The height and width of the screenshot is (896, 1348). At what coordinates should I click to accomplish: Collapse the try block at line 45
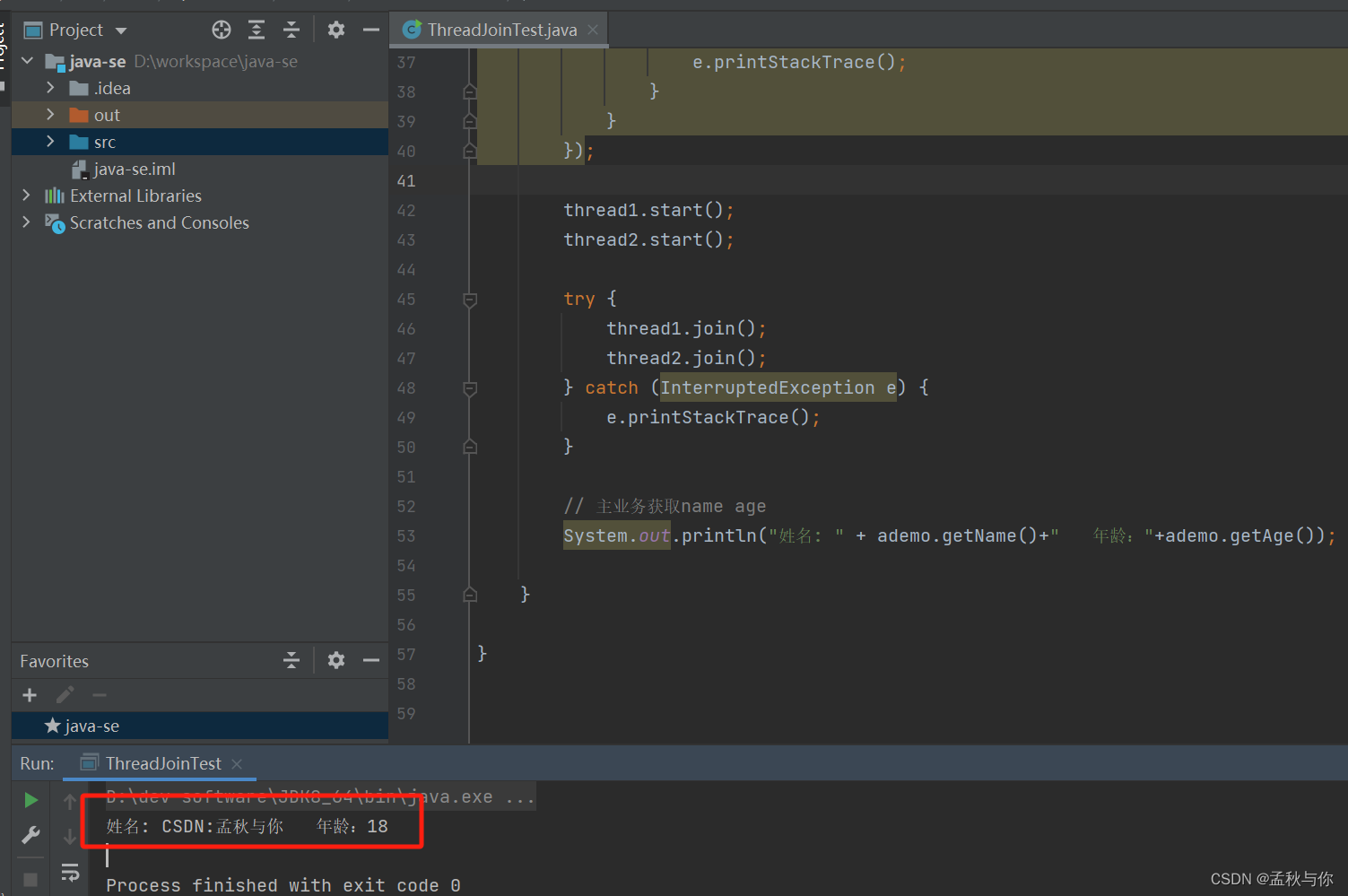tap(469, 300)
